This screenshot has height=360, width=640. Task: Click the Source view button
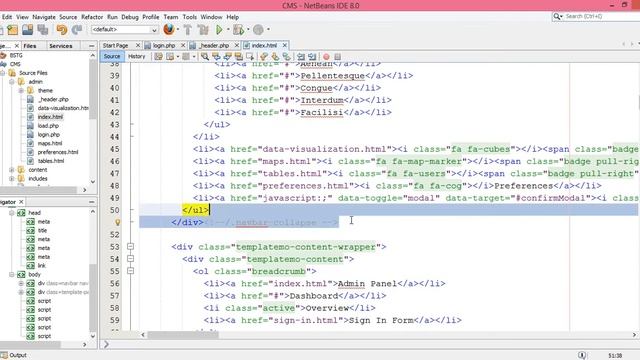pos(112,56)
